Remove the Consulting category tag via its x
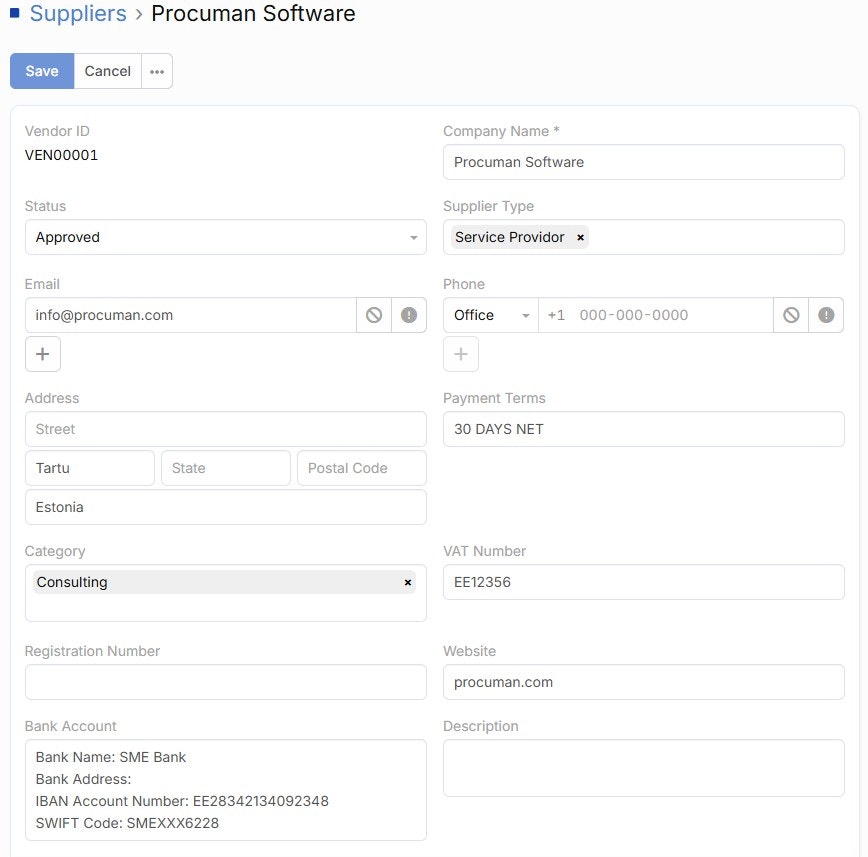 [408, 581]
